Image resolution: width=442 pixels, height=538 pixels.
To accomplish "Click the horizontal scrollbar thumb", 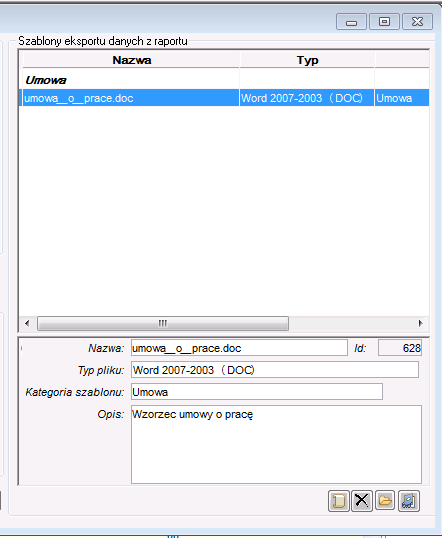I will point(163,323).
